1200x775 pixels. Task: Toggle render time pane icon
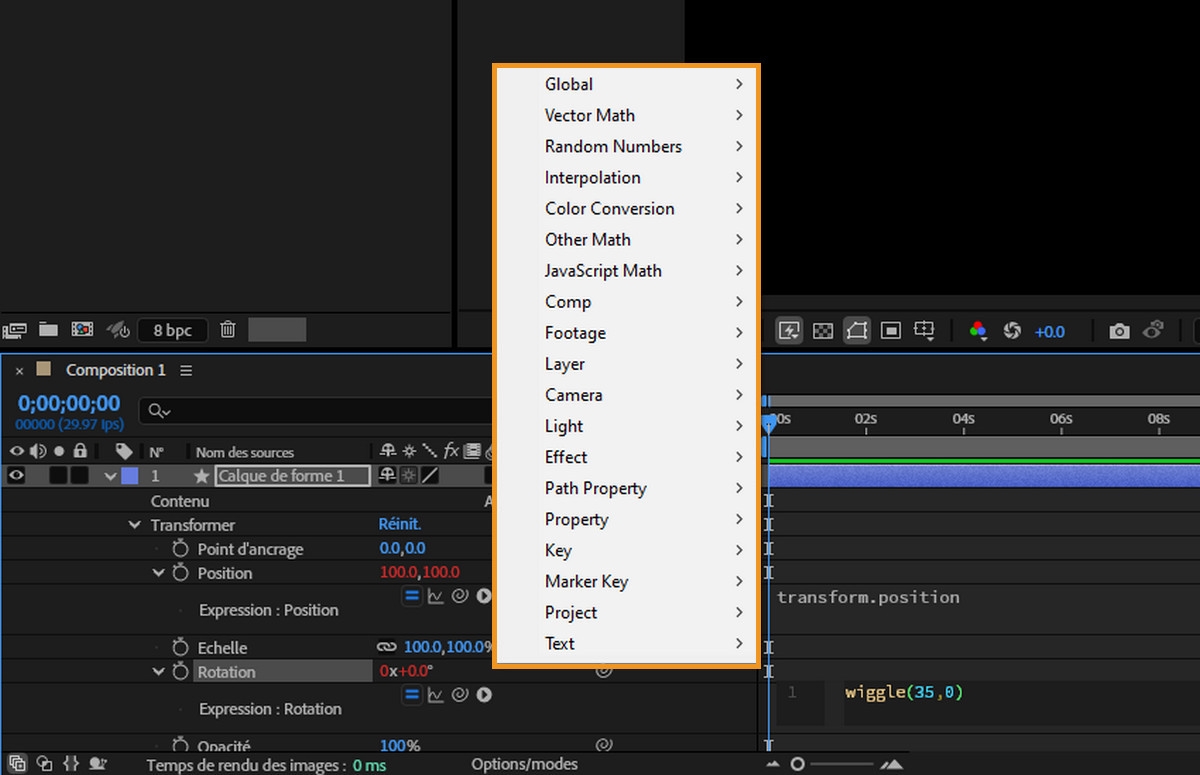click(98, 763)
